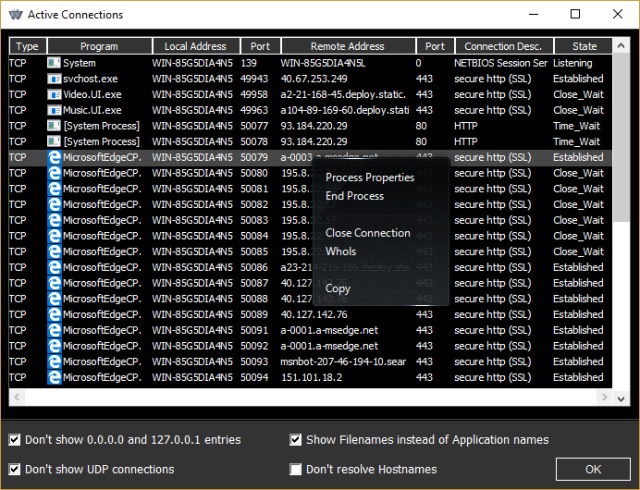Toggle Show Filenames instead of Application names
Image resolution: width=640 pixels, height=490 pixels.
click(295, 440)
